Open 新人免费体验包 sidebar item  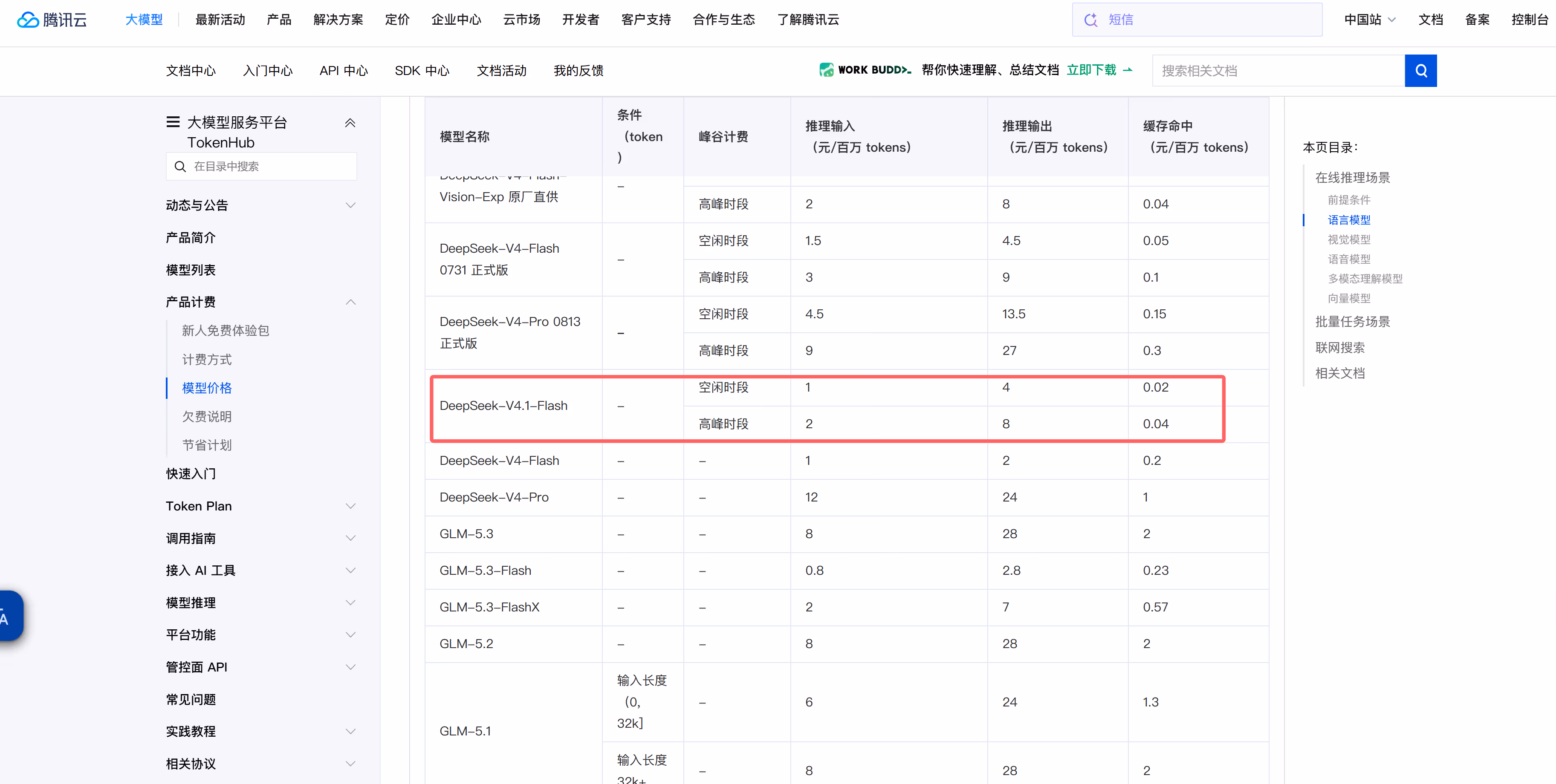click(226, 331)
